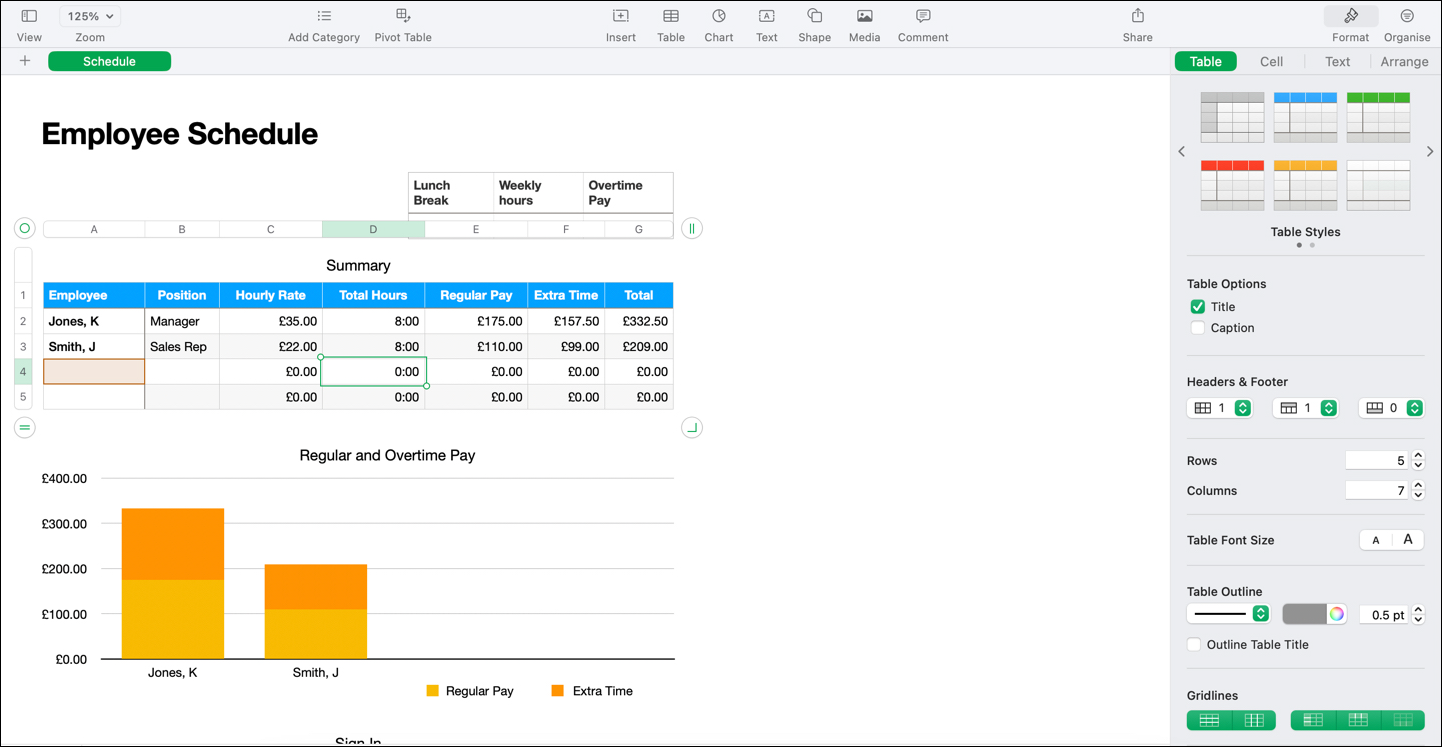
Task: Enable Outline Table Title
Action: coord(1194,644)
